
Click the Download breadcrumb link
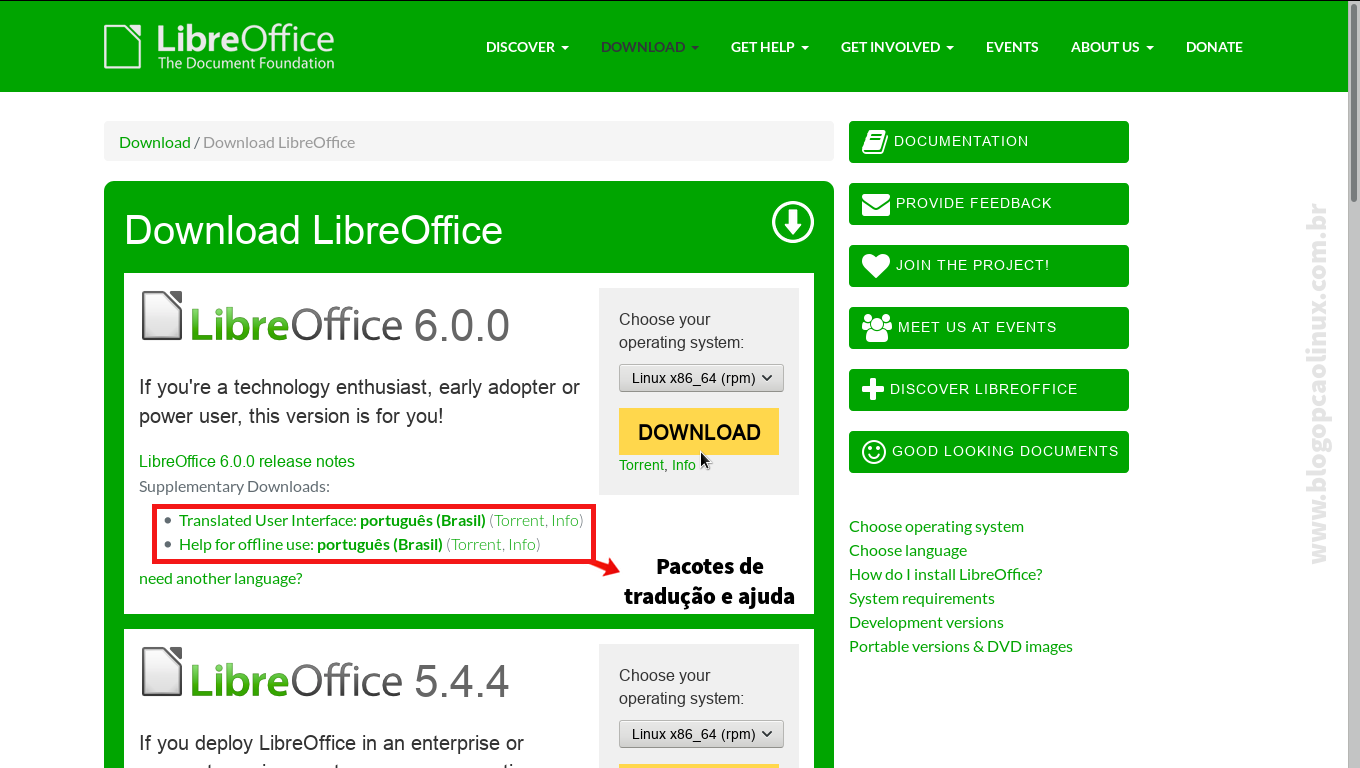pos(155,142)
